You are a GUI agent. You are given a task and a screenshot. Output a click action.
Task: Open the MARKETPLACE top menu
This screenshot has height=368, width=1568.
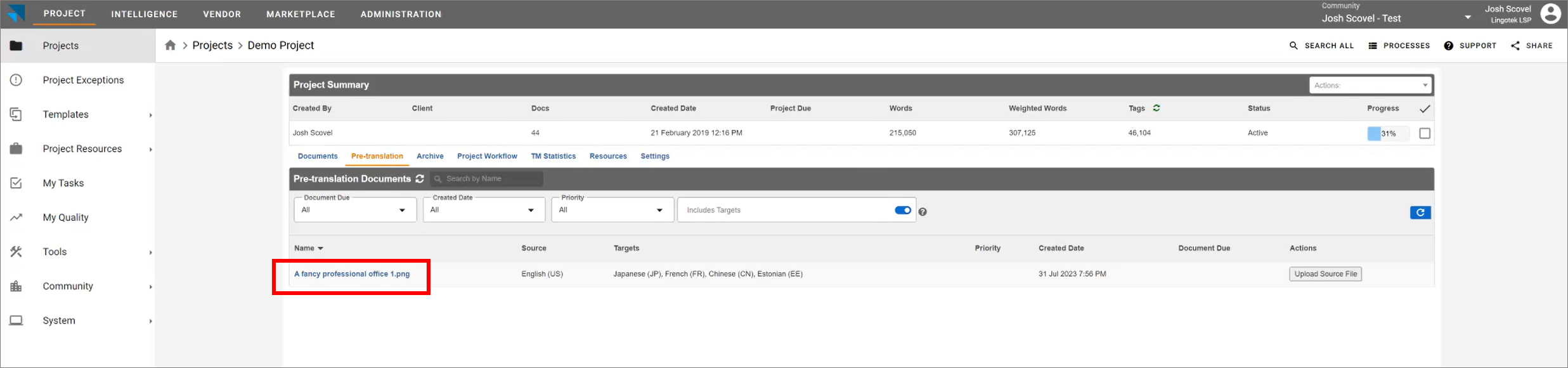301,14
